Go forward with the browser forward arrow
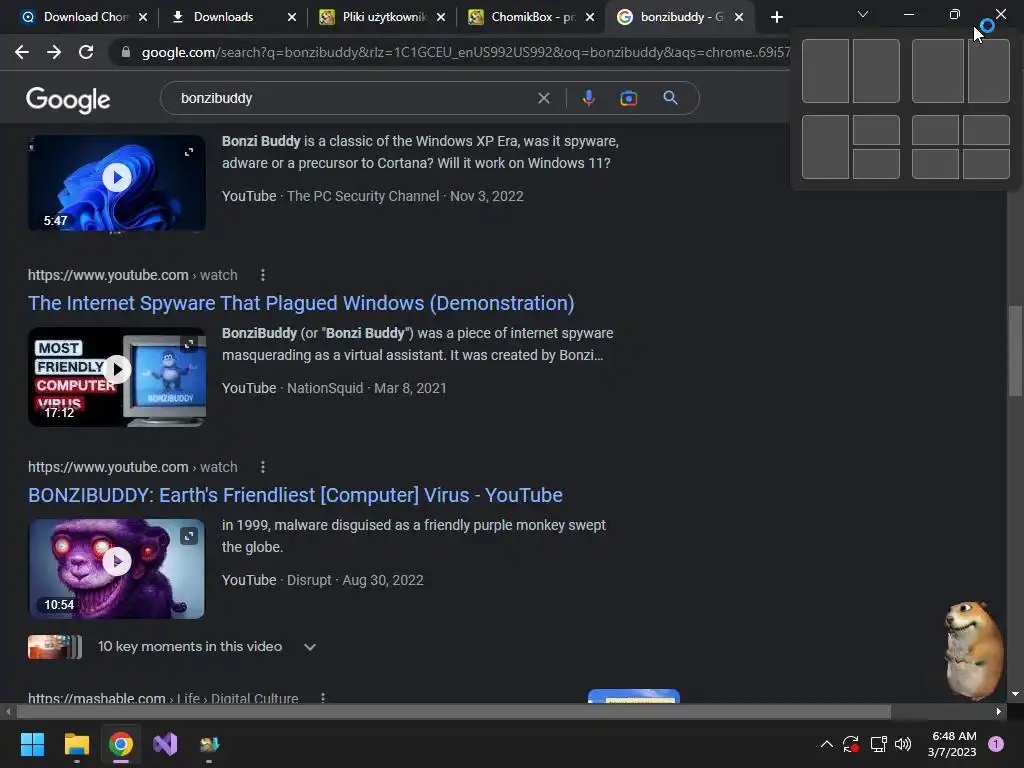This screenshot has width=1024, height=768. pos(54,52)
